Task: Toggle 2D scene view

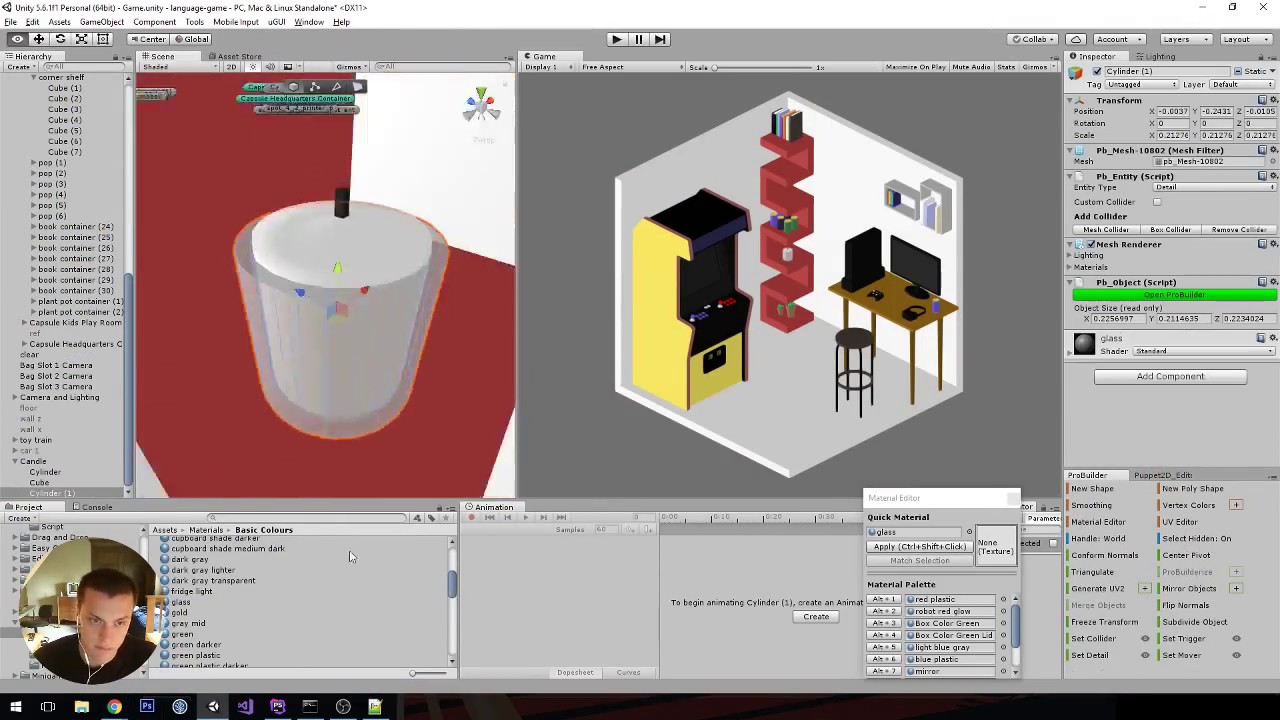Action: [x=231, y=67]
